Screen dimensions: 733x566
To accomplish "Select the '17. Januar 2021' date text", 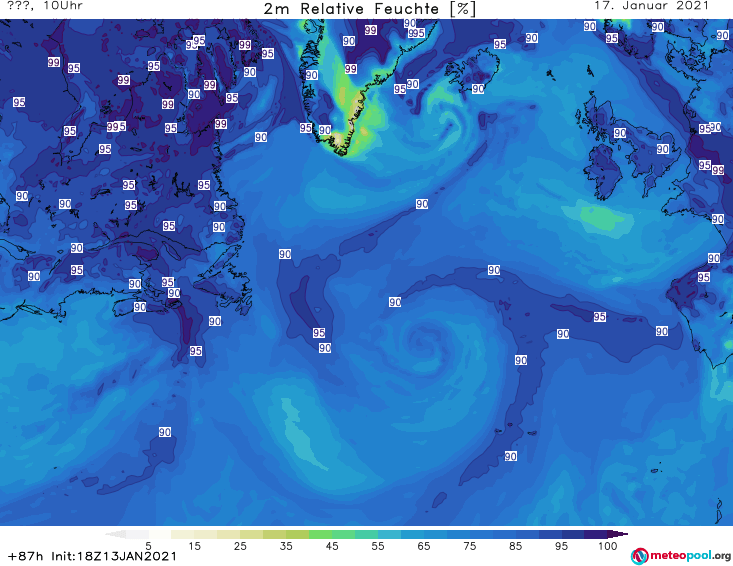I will (651, 6).
